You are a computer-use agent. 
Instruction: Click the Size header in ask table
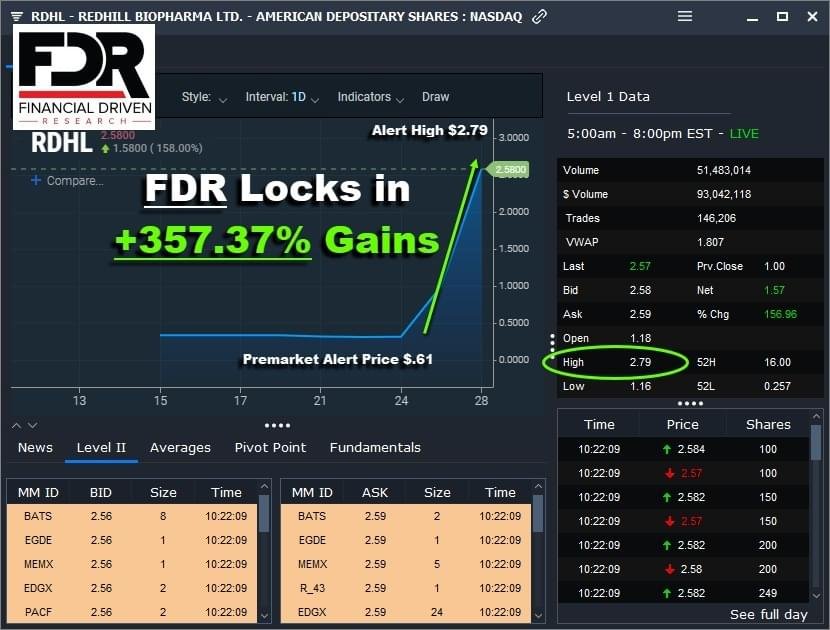[437, 493]
